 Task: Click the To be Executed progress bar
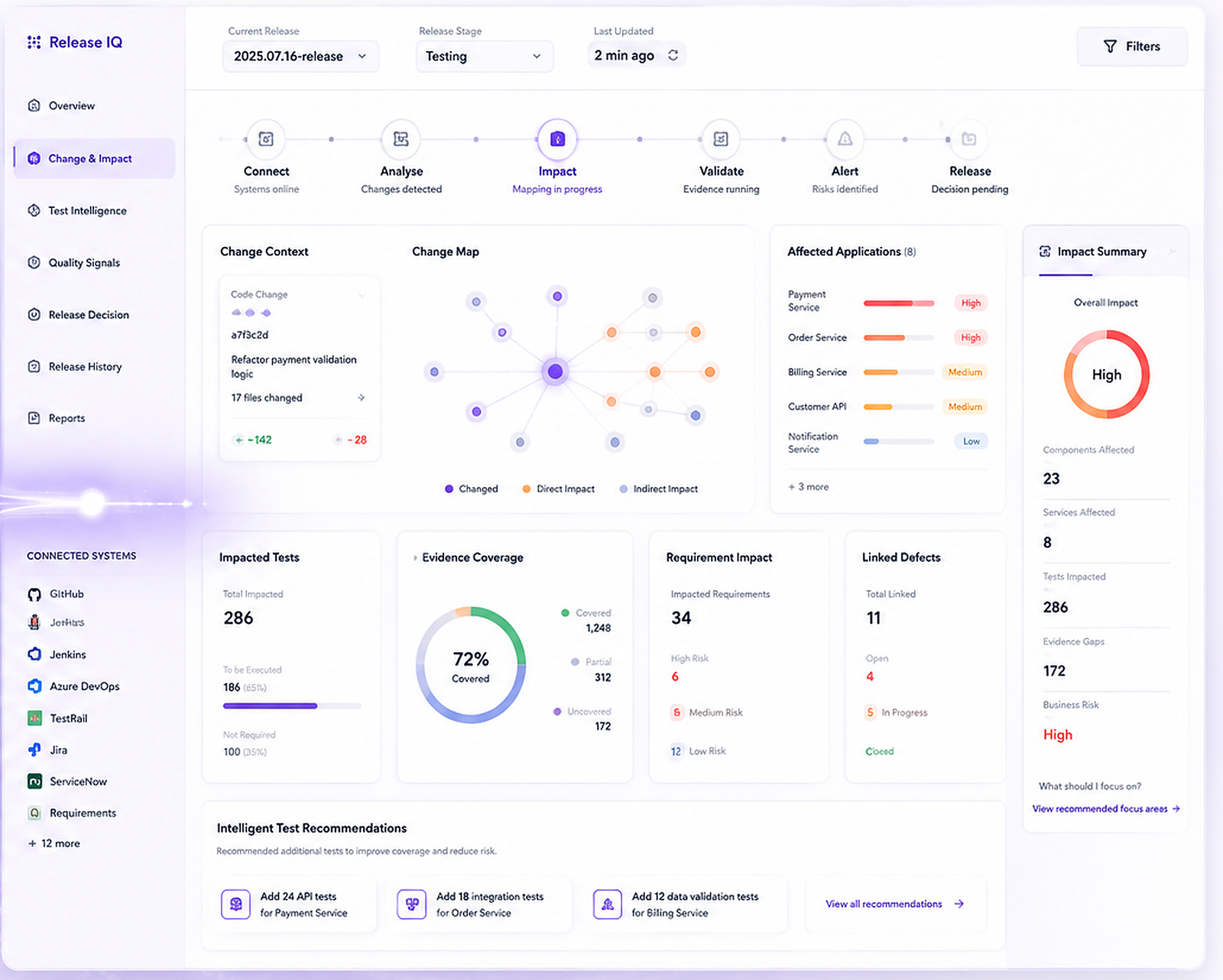click(x=292, y=706)
